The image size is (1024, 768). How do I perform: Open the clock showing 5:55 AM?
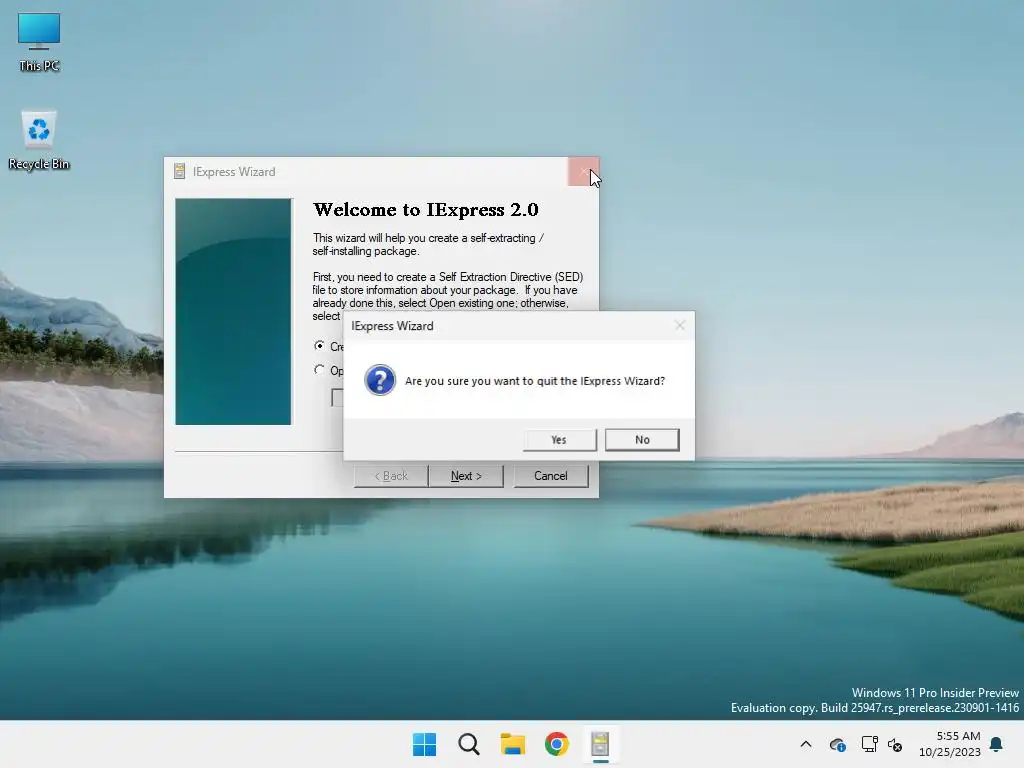coord(950,744)
